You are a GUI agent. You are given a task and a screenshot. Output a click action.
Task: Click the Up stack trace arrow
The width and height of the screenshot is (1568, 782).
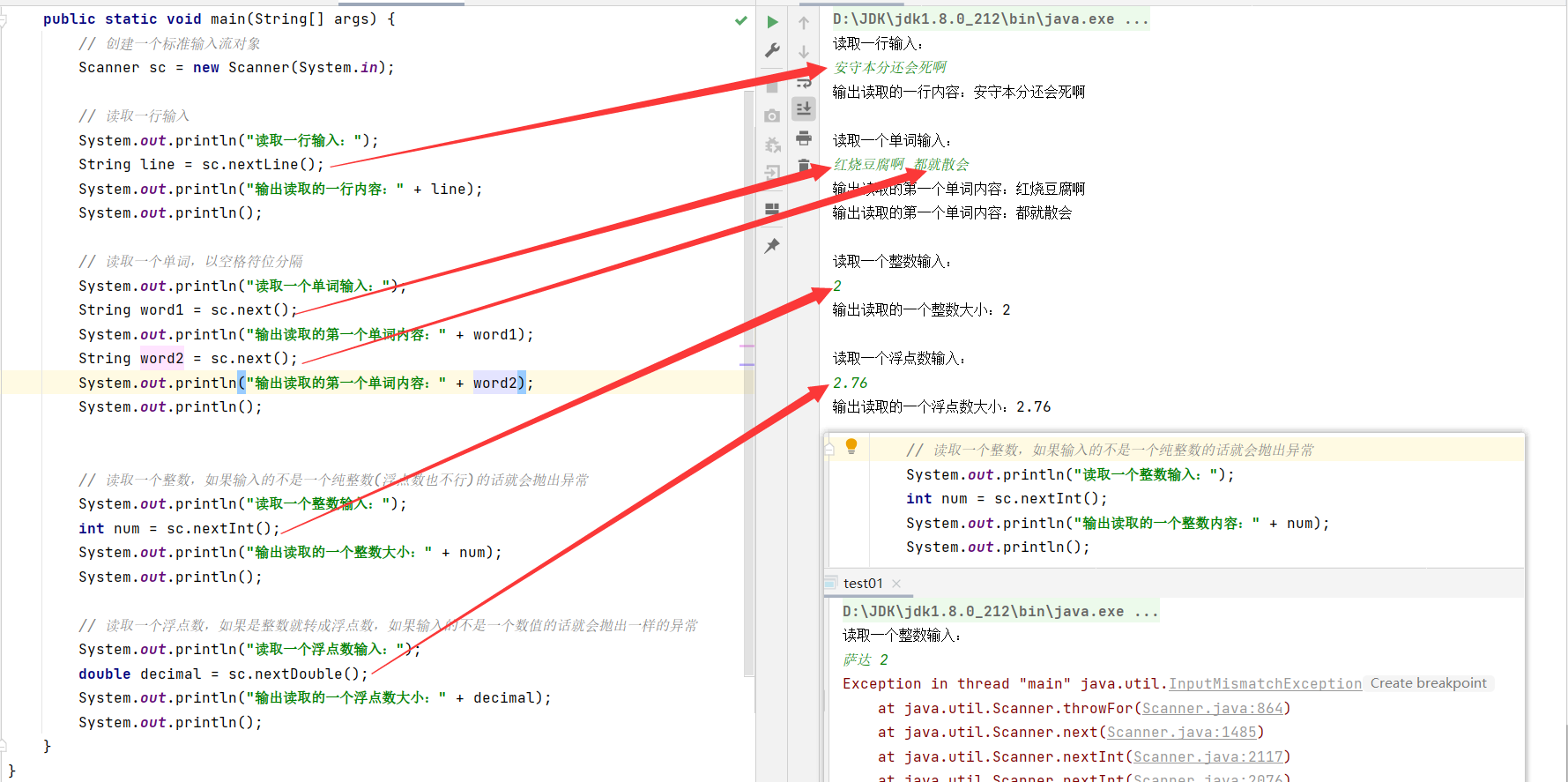coord(804,23)
